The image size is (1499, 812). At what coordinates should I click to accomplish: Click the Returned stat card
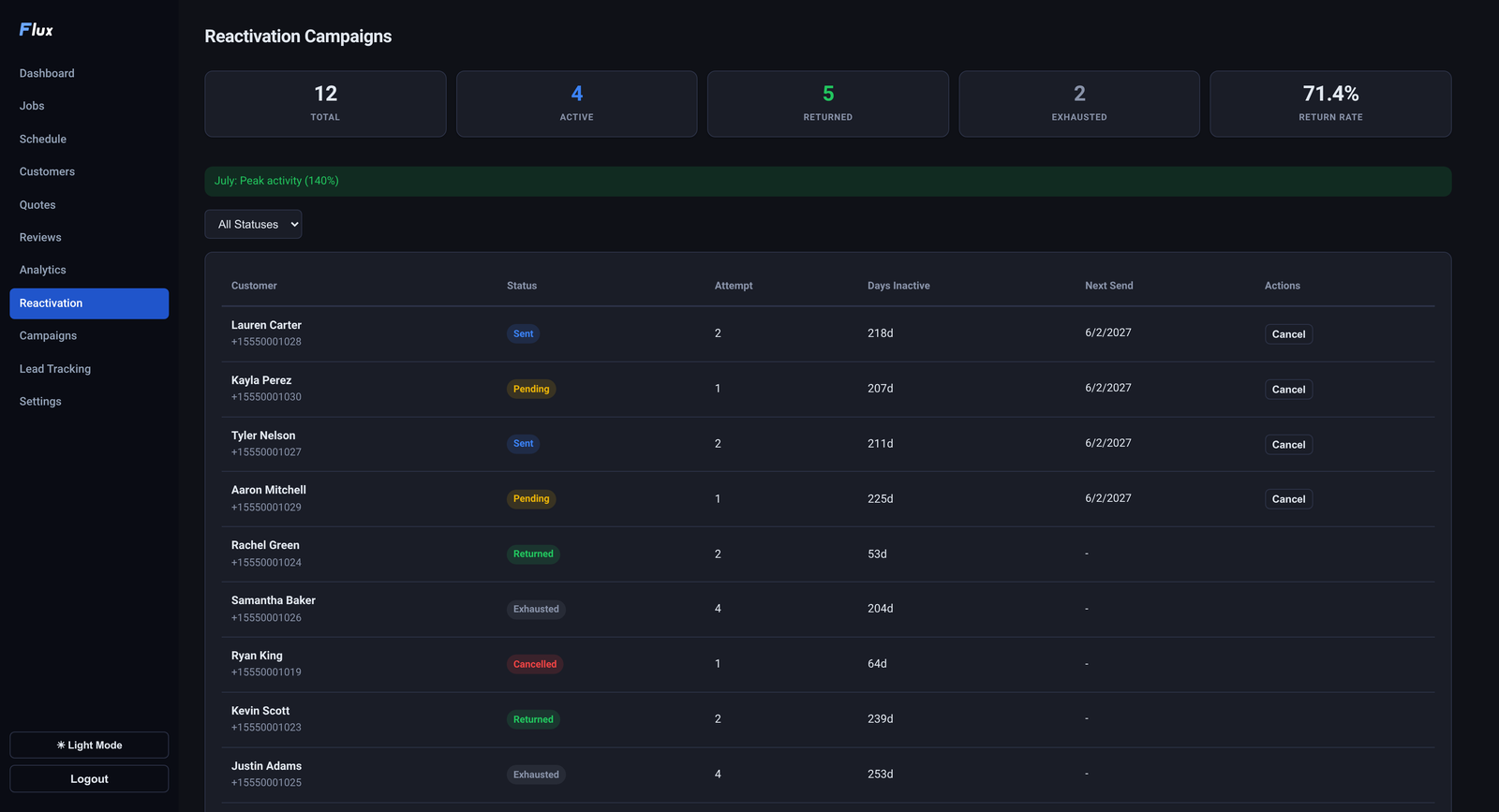pyautogui.click(x=827, y=104)
